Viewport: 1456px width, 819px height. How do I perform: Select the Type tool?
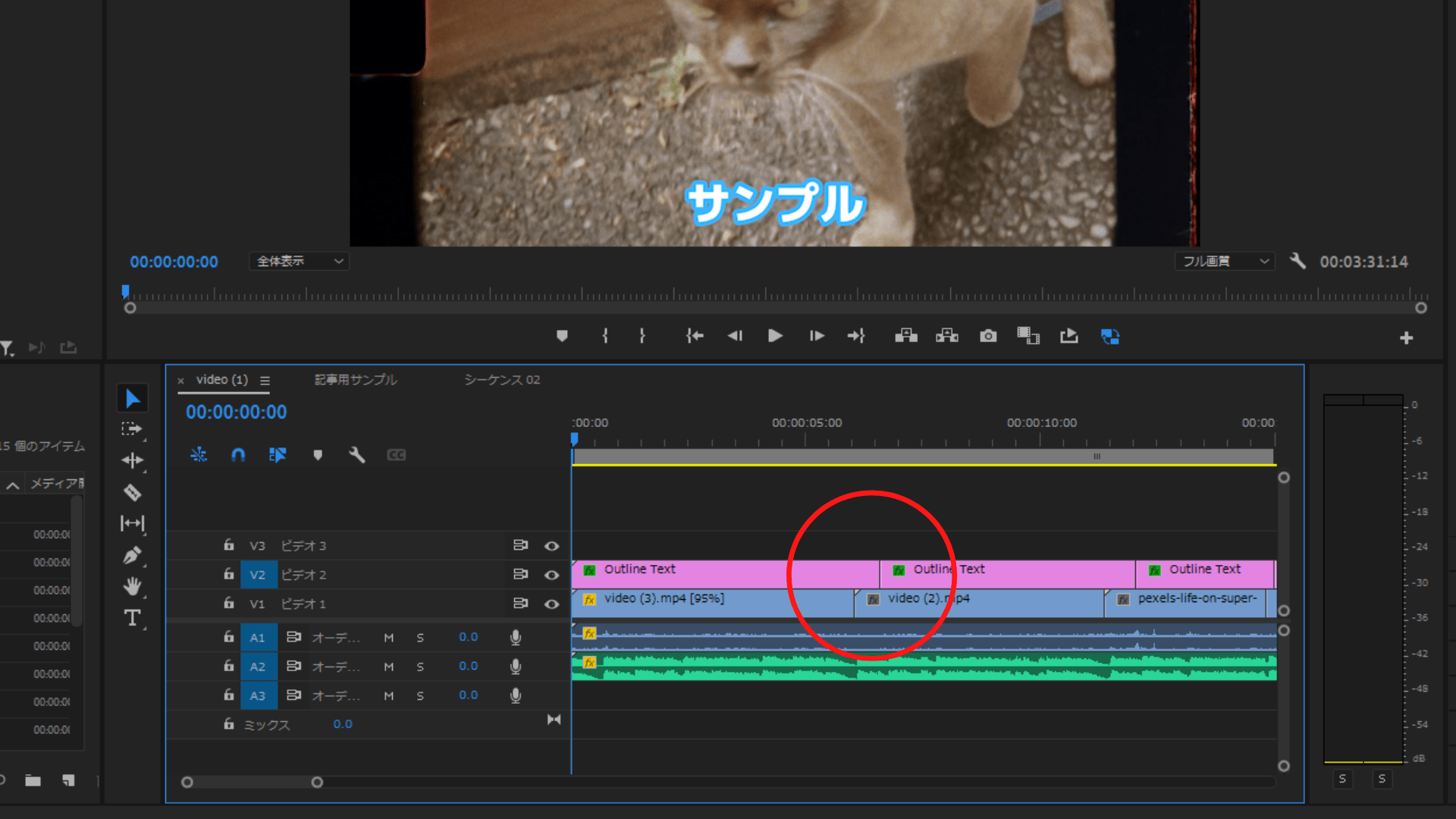(133, 618)
